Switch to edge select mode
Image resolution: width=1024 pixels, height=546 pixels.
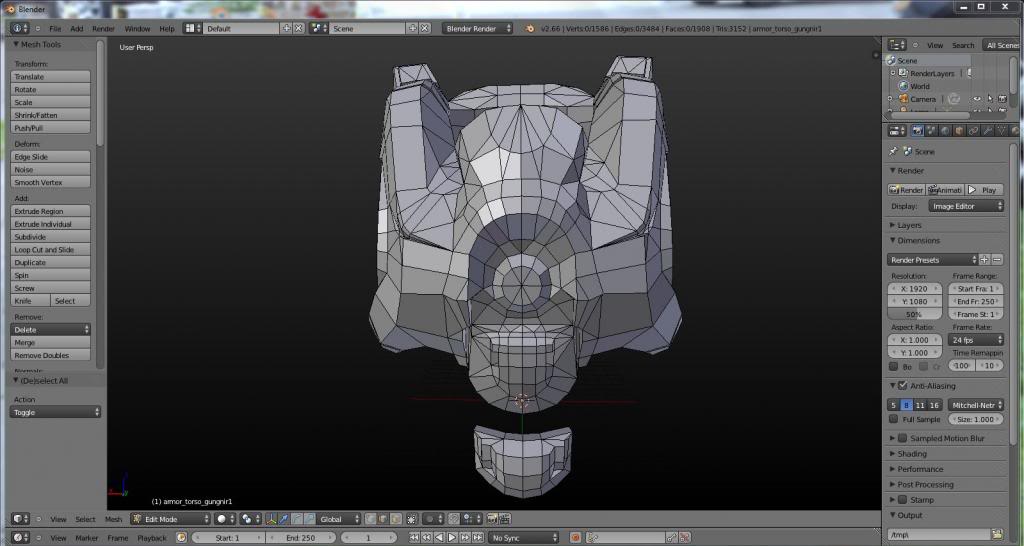click(x=383, y=519)
